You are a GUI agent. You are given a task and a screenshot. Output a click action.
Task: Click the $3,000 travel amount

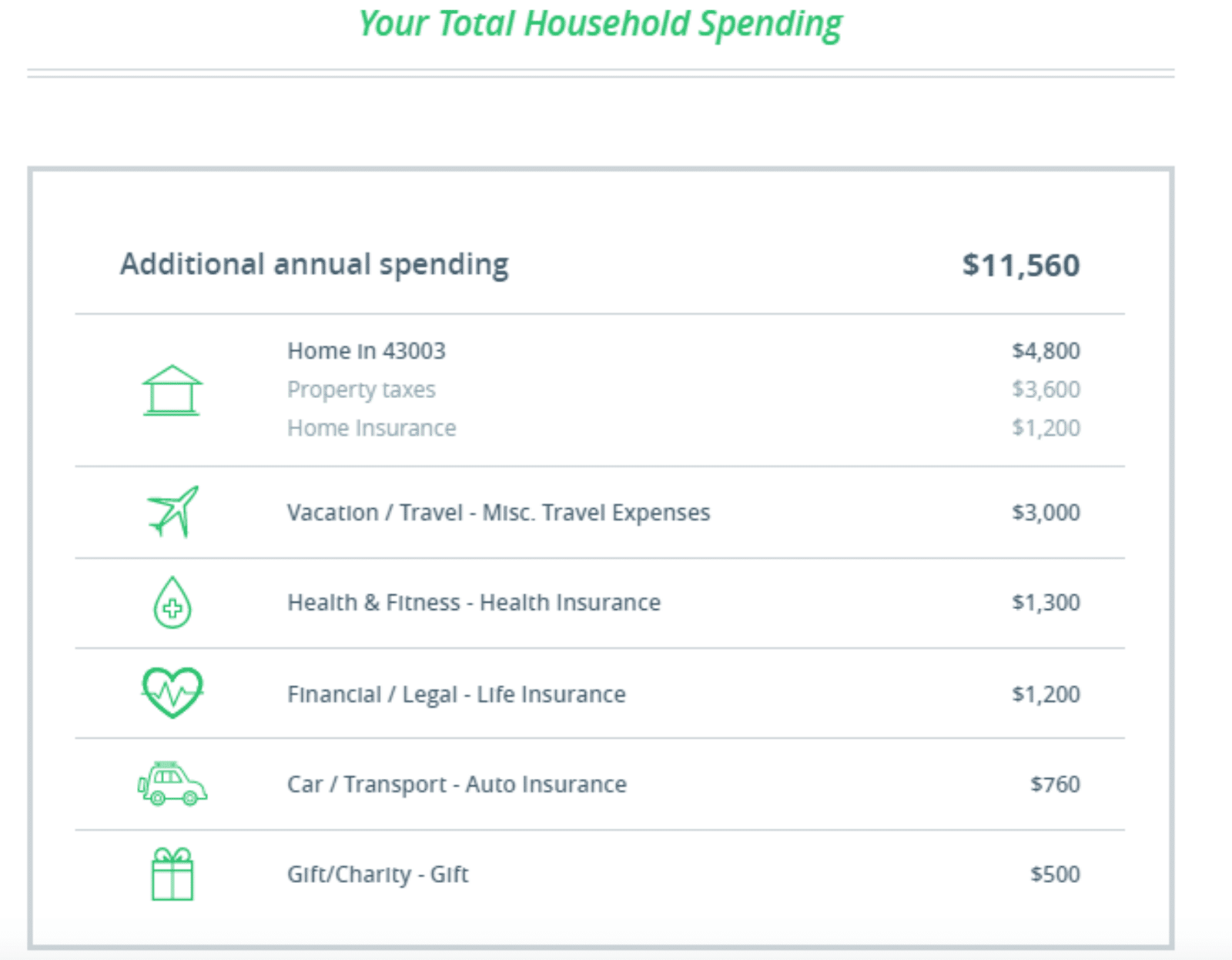[x=1045, y=513]
